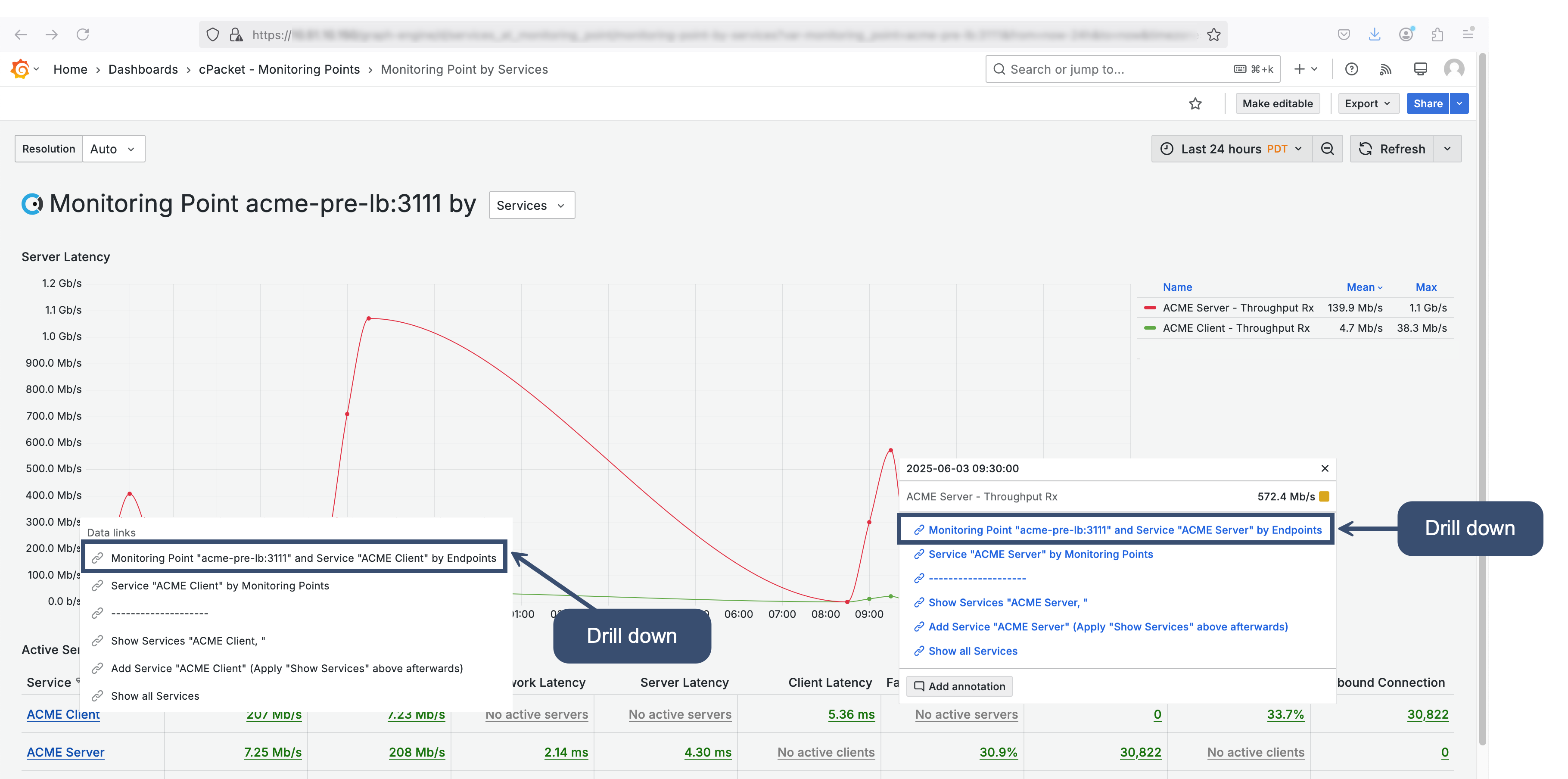Click the 5.36 ms latency value
1568x779 pixels.
(851, 714)
